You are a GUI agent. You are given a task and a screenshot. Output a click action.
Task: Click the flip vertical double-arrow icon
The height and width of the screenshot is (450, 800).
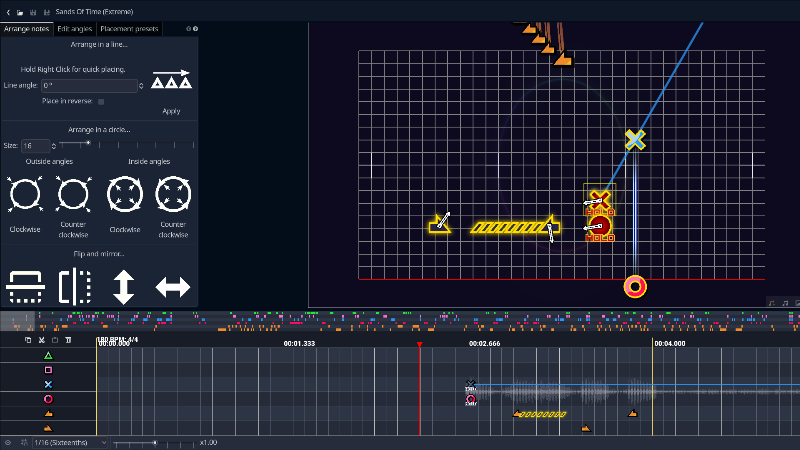tap(123, 287)
